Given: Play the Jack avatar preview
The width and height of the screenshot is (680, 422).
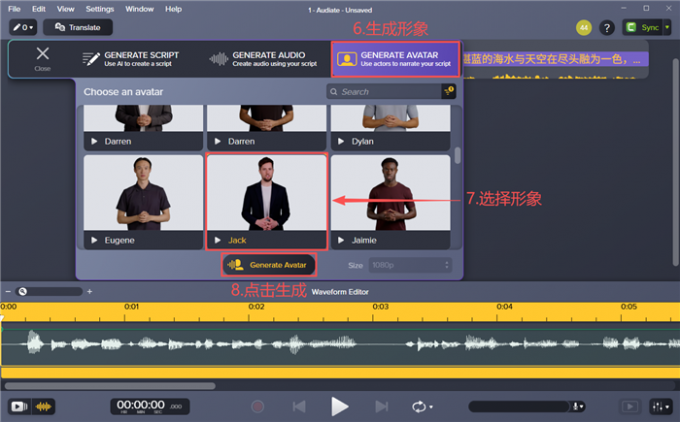Looking at the screenshot, I should pos(218,240).
